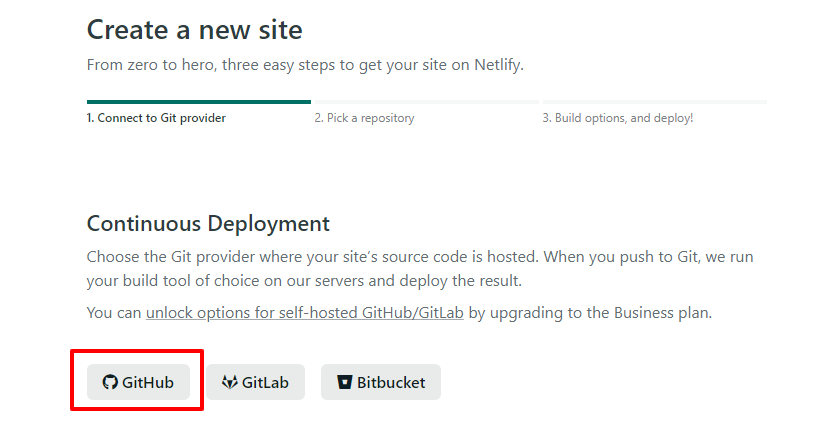Screen dimensions: 838x427
Task: Click the GitLab fox logo icon
Action: click(229, 382)
